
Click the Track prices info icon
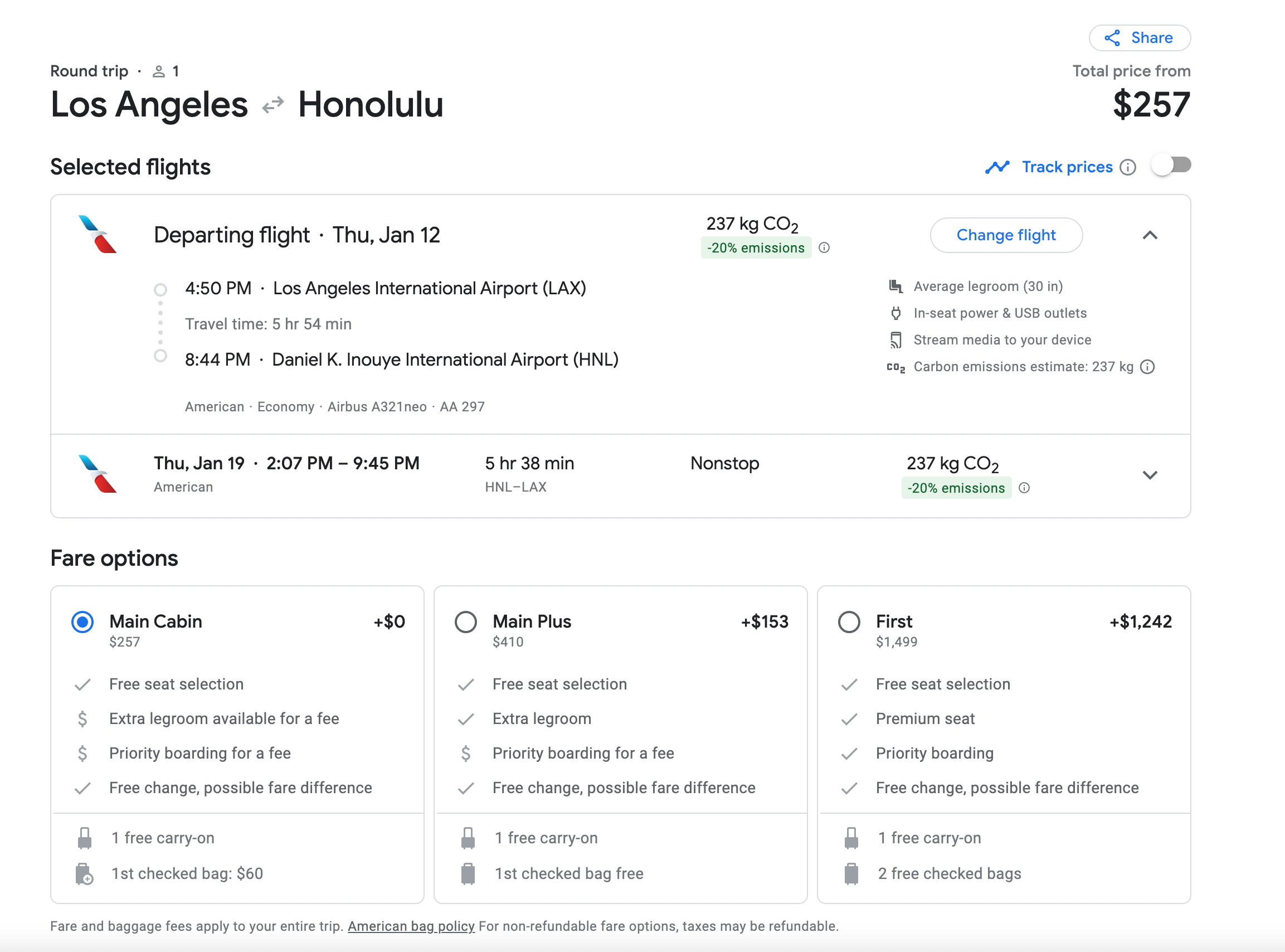(1127, 167)
